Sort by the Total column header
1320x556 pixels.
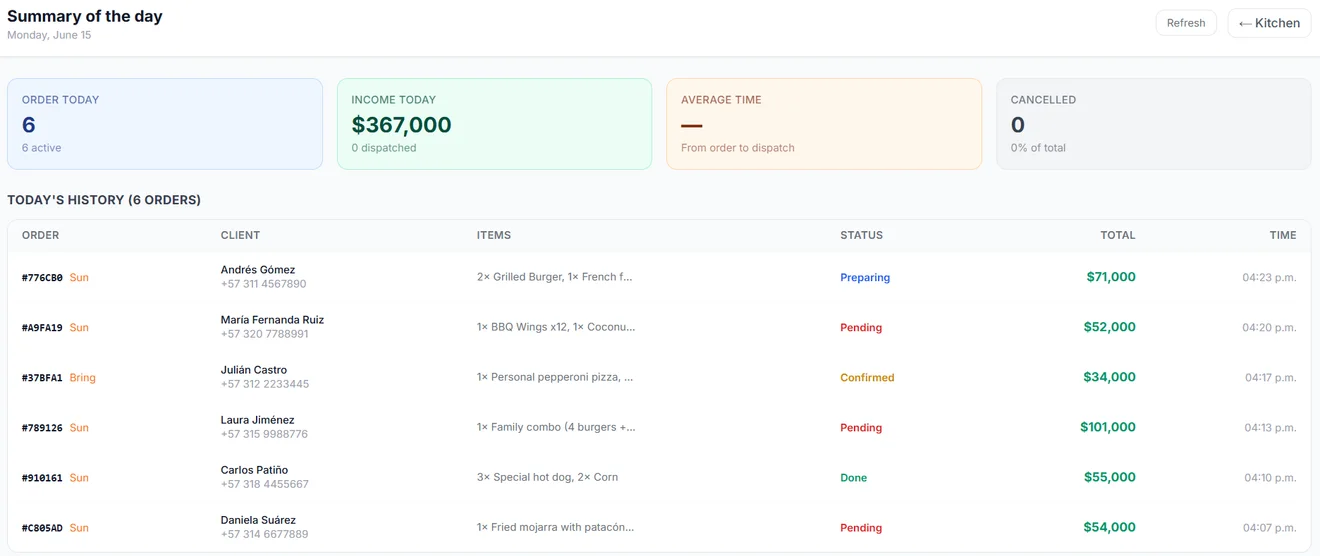tap(1117, 235)
